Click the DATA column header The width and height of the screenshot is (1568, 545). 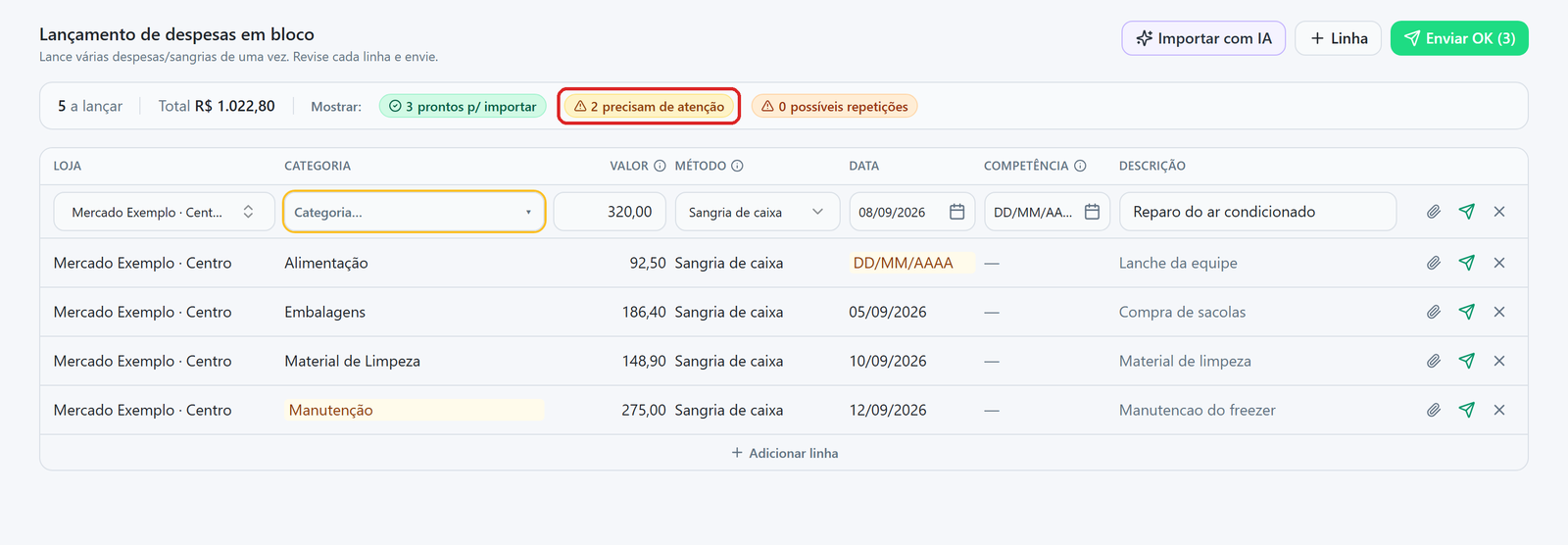point(864,166)
